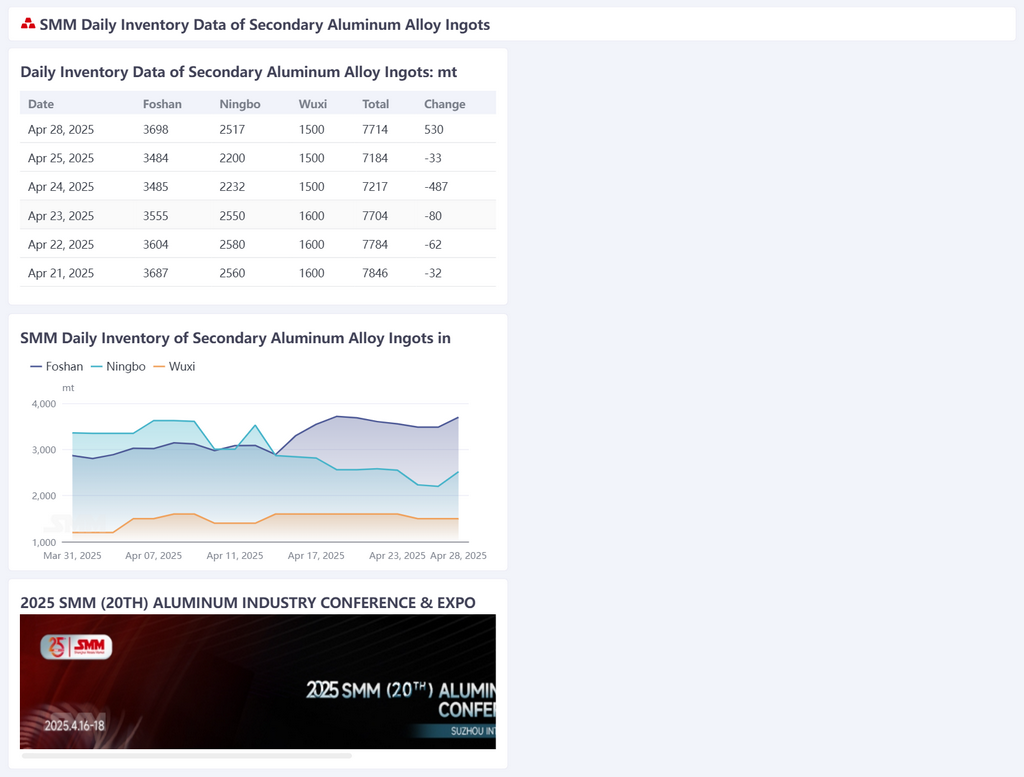This screenshot has width=1024, height=777.
Task: Click Ningbo value 2200
Action: 232,158
